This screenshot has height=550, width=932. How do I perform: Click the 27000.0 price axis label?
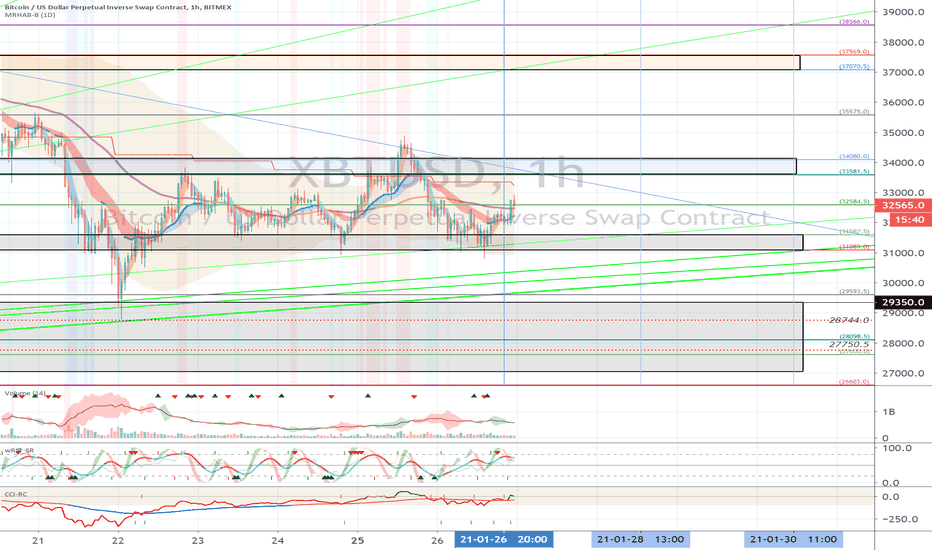tap(903, 373)
